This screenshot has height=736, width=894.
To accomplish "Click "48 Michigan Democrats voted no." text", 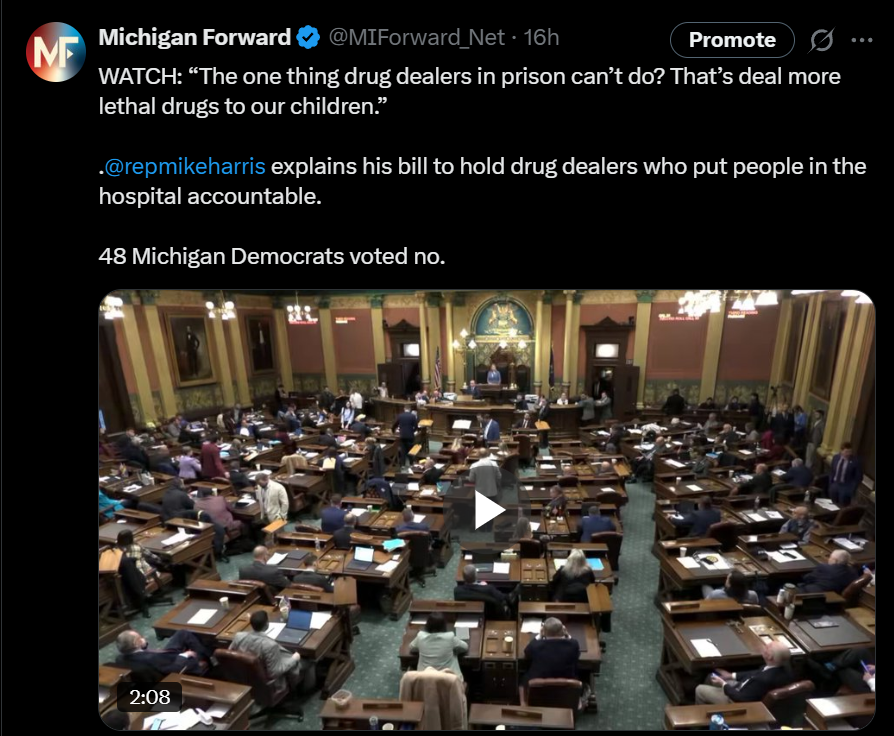I will coord(271,257).
